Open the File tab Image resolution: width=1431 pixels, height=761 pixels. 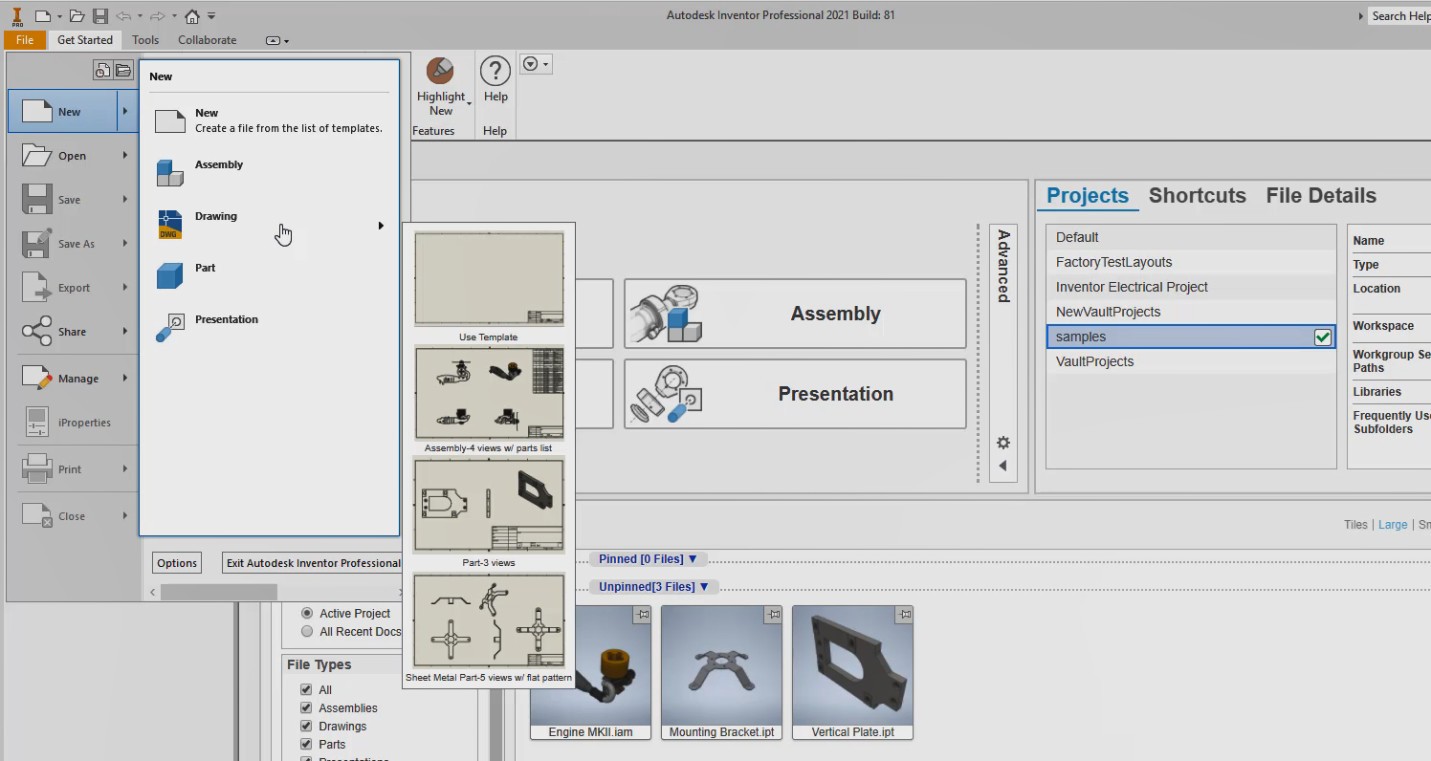(24, 40)
